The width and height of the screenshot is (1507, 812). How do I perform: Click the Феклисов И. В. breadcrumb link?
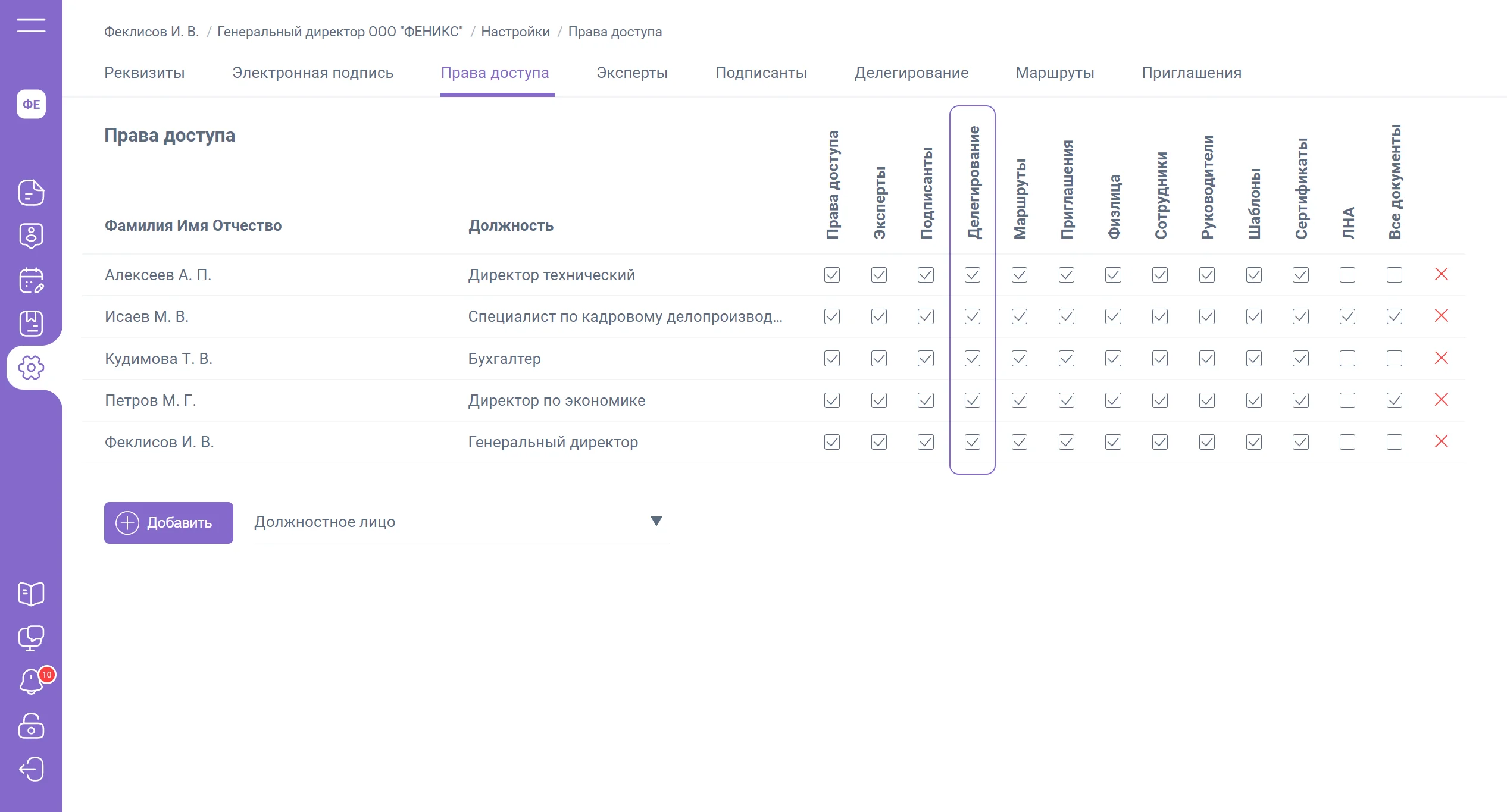151,32
